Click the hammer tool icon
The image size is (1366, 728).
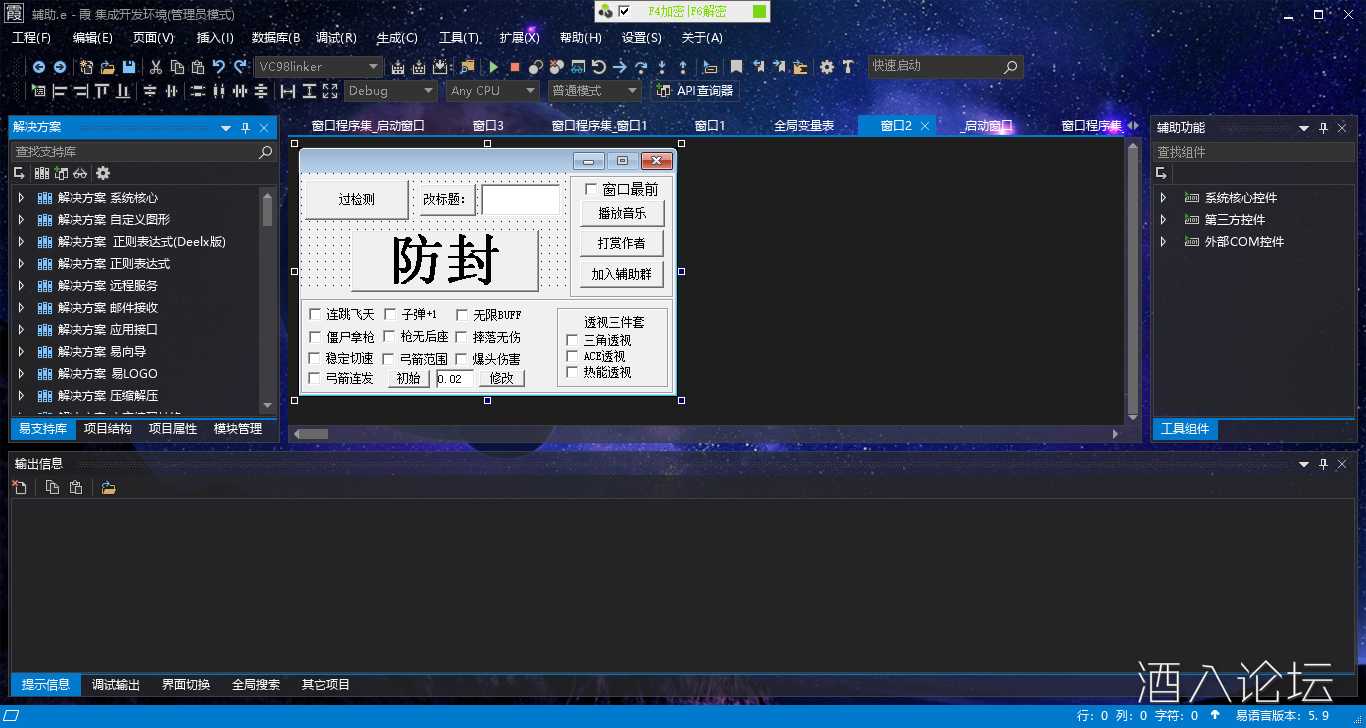tap(848, 67)
